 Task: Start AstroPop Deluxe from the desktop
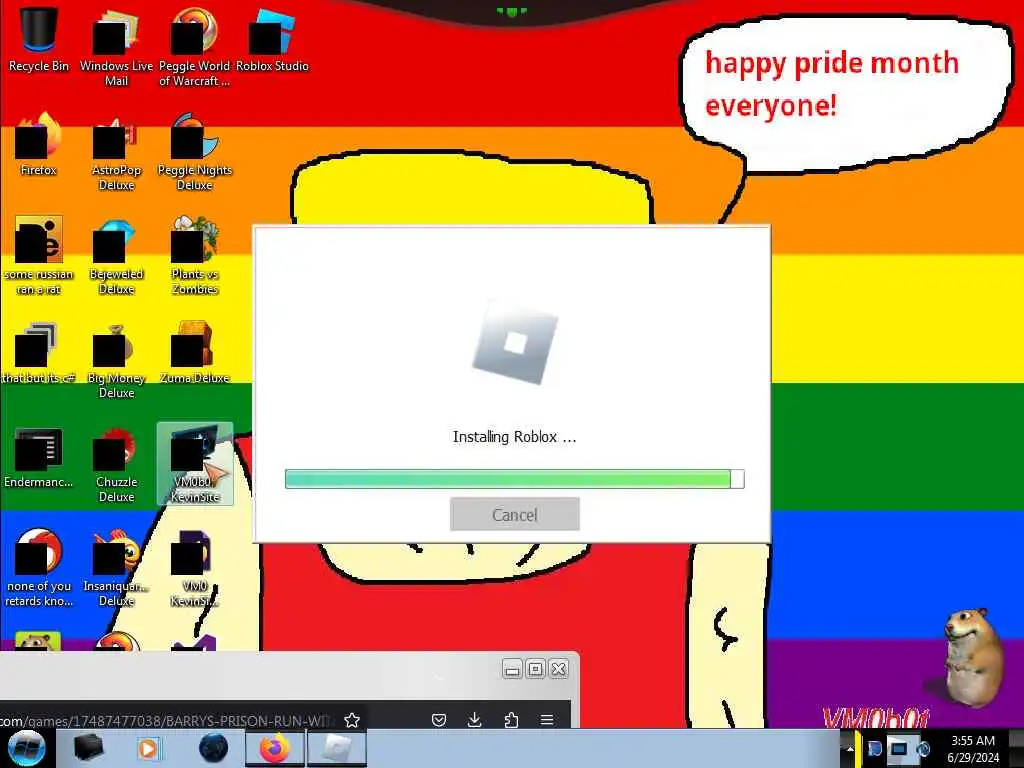coord(116,152)
